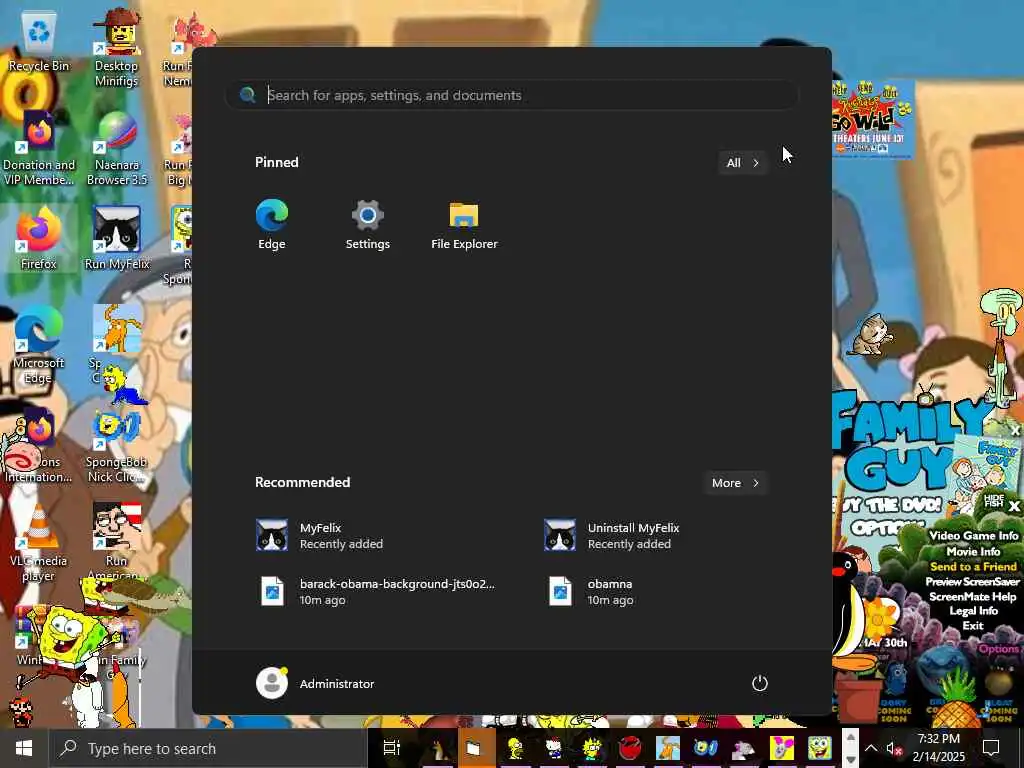Click the taskbar Type here to search box

(208, 748)
